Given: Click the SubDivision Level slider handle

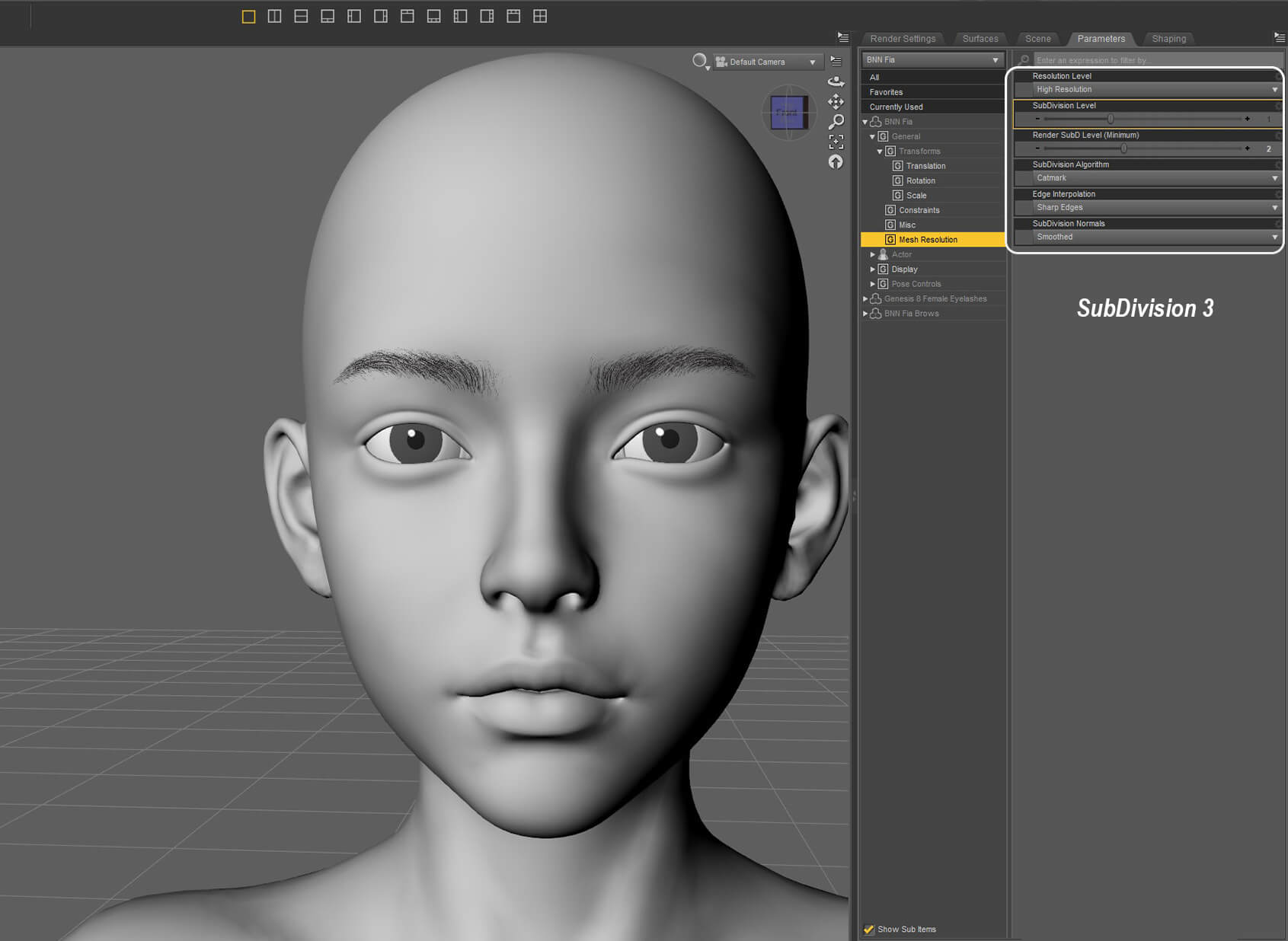Looking at the screenshot, I should click(x=1111, y=119).
